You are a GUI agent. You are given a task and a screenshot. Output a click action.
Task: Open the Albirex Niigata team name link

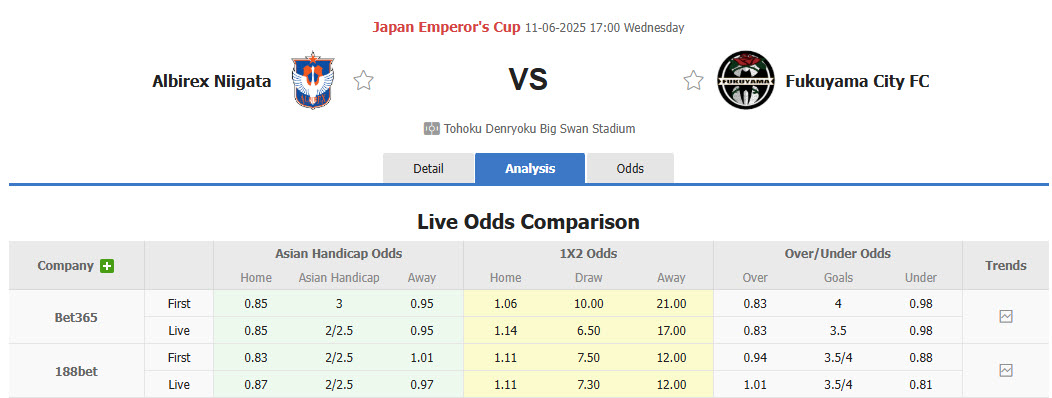[x=212, y=81]
